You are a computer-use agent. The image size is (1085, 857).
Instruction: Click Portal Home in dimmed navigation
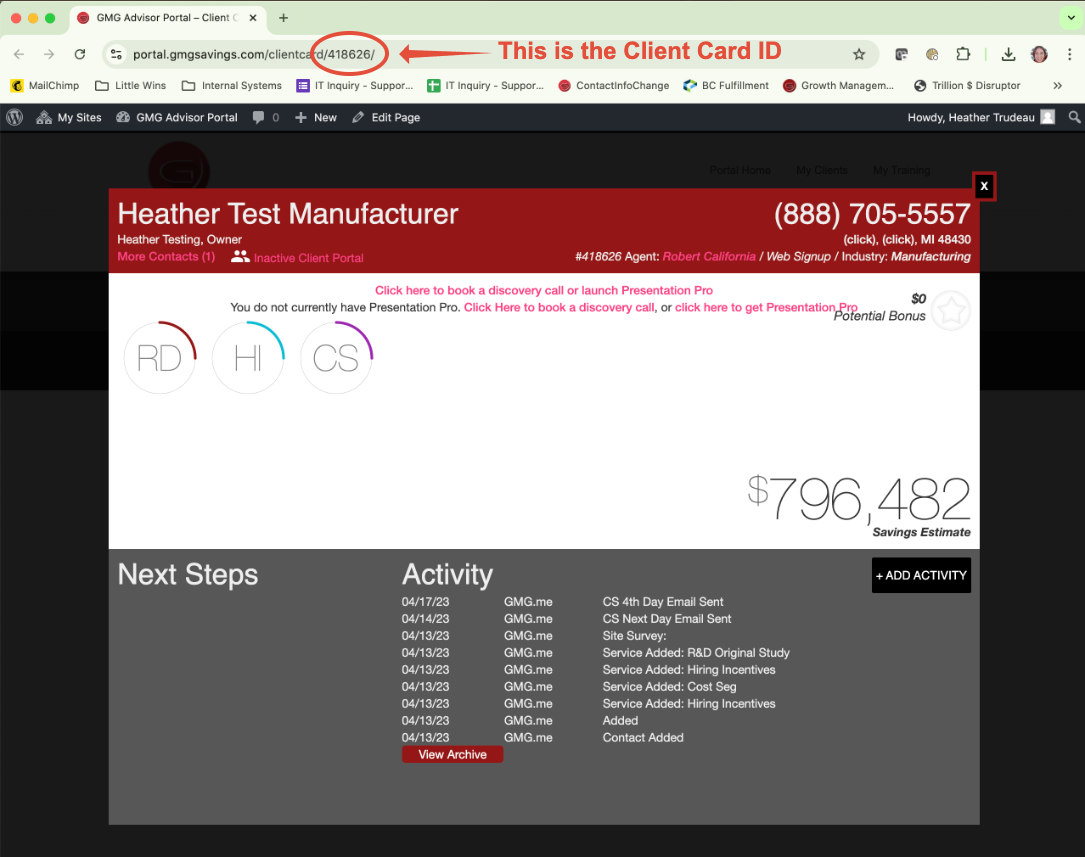tap(740, 170)
